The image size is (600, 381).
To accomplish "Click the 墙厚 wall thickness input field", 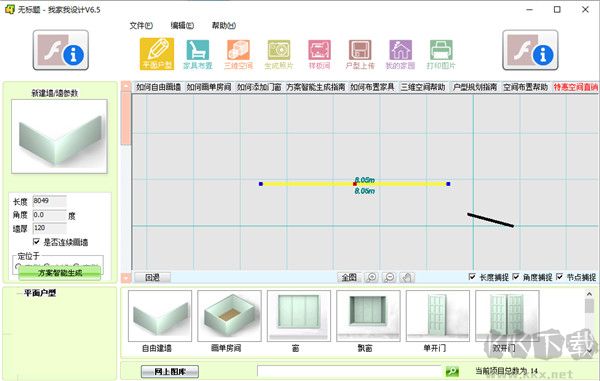I will click(49, 228).
